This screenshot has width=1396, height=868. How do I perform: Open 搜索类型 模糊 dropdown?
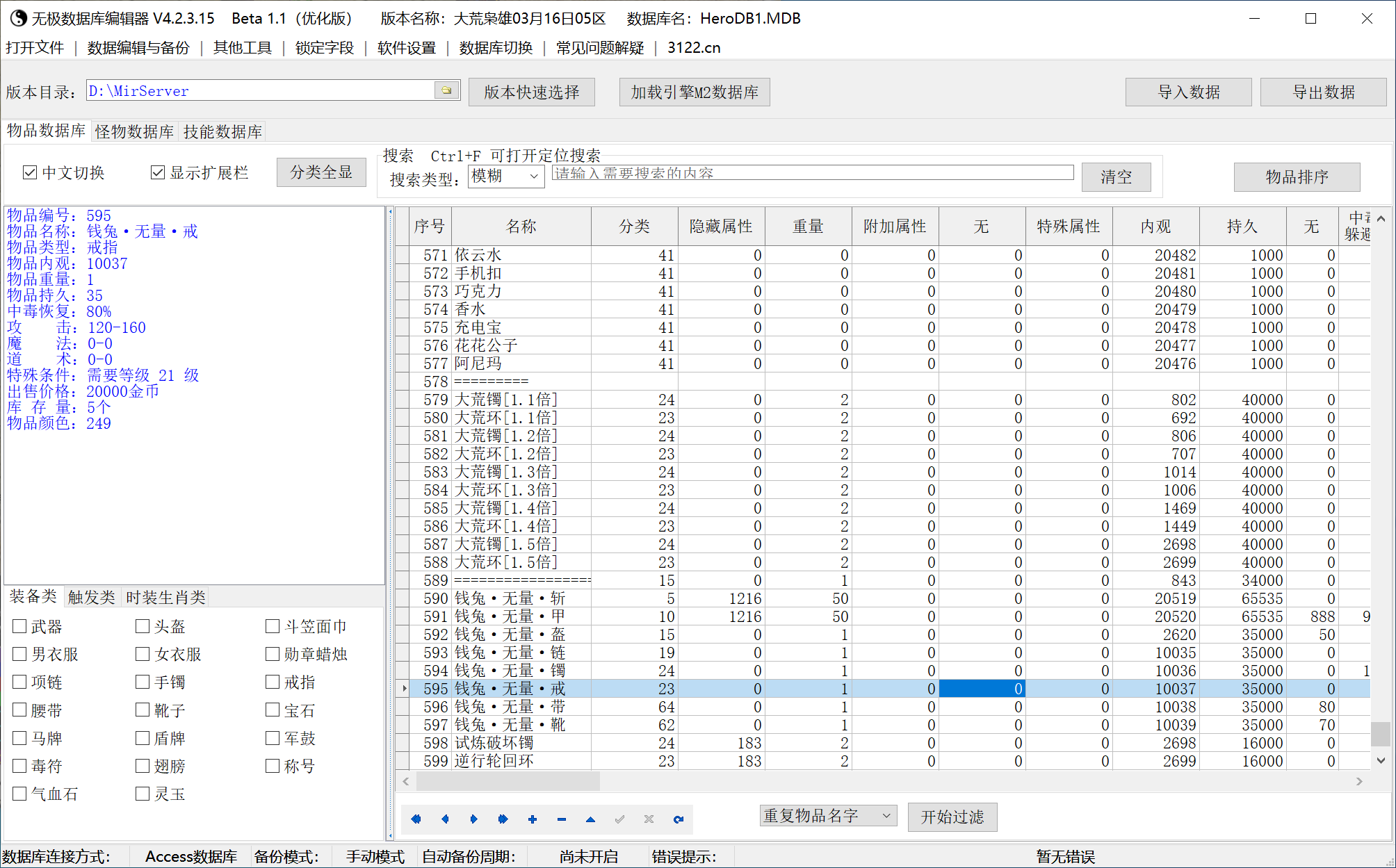(506, 176)
